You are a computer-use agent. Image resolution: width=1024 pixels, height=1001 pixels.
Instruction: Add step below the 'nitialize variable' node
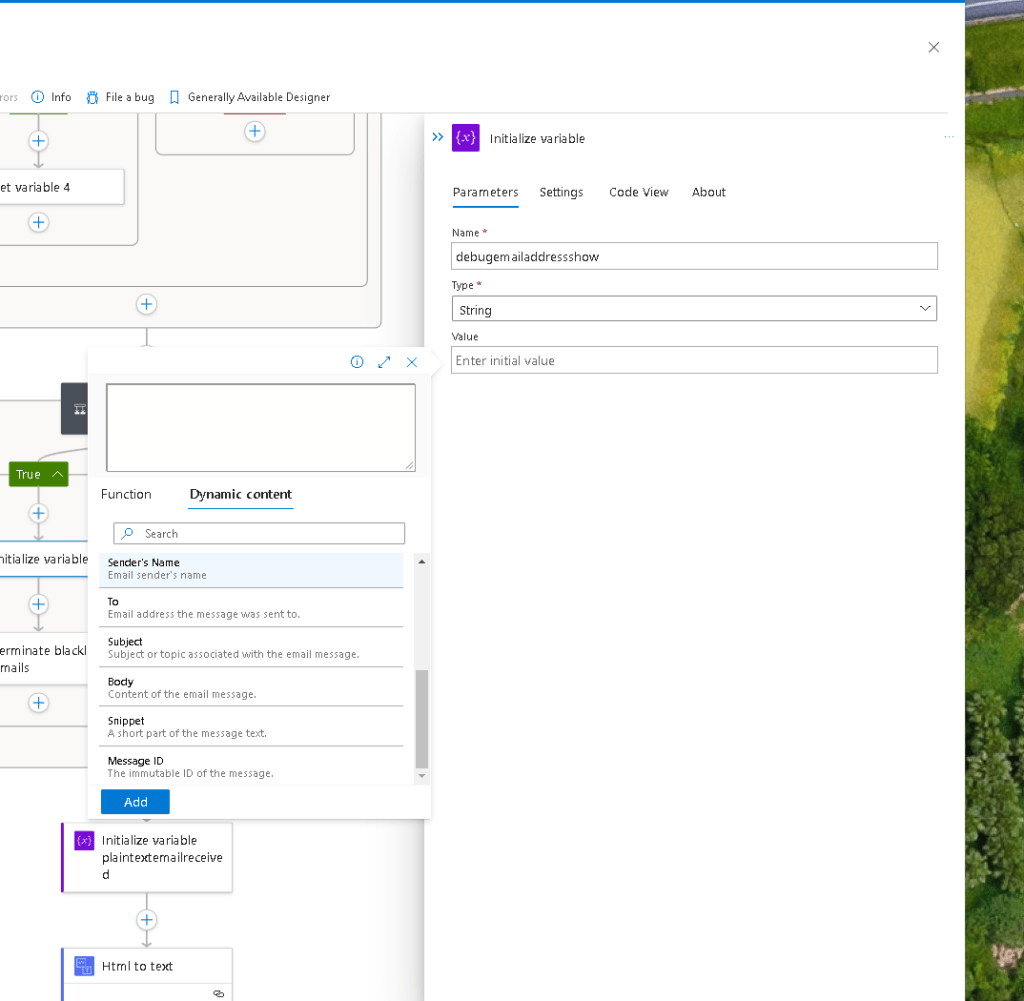click(x=39, y=604)
